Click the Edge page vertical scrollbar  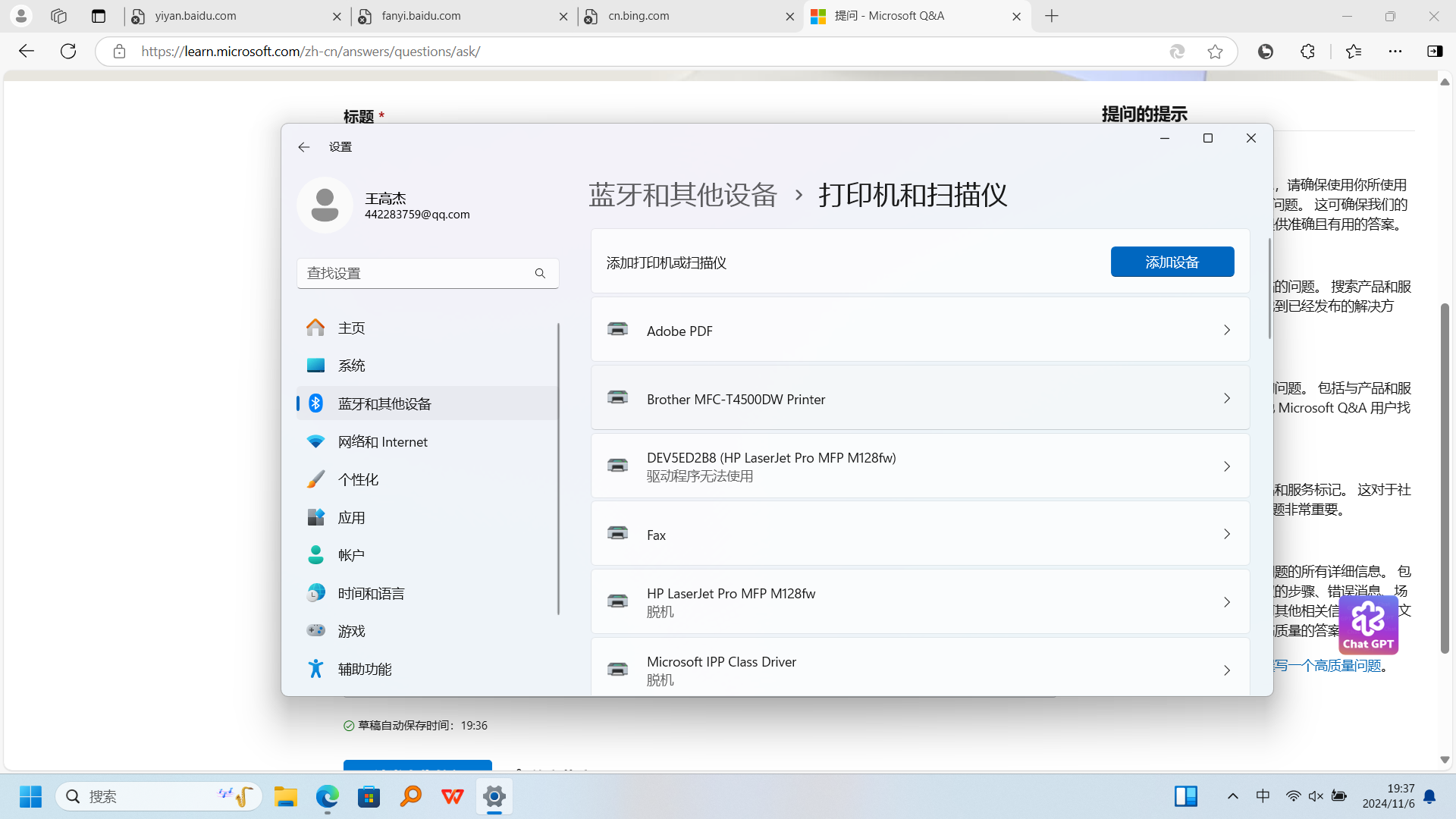(1445, 478)
